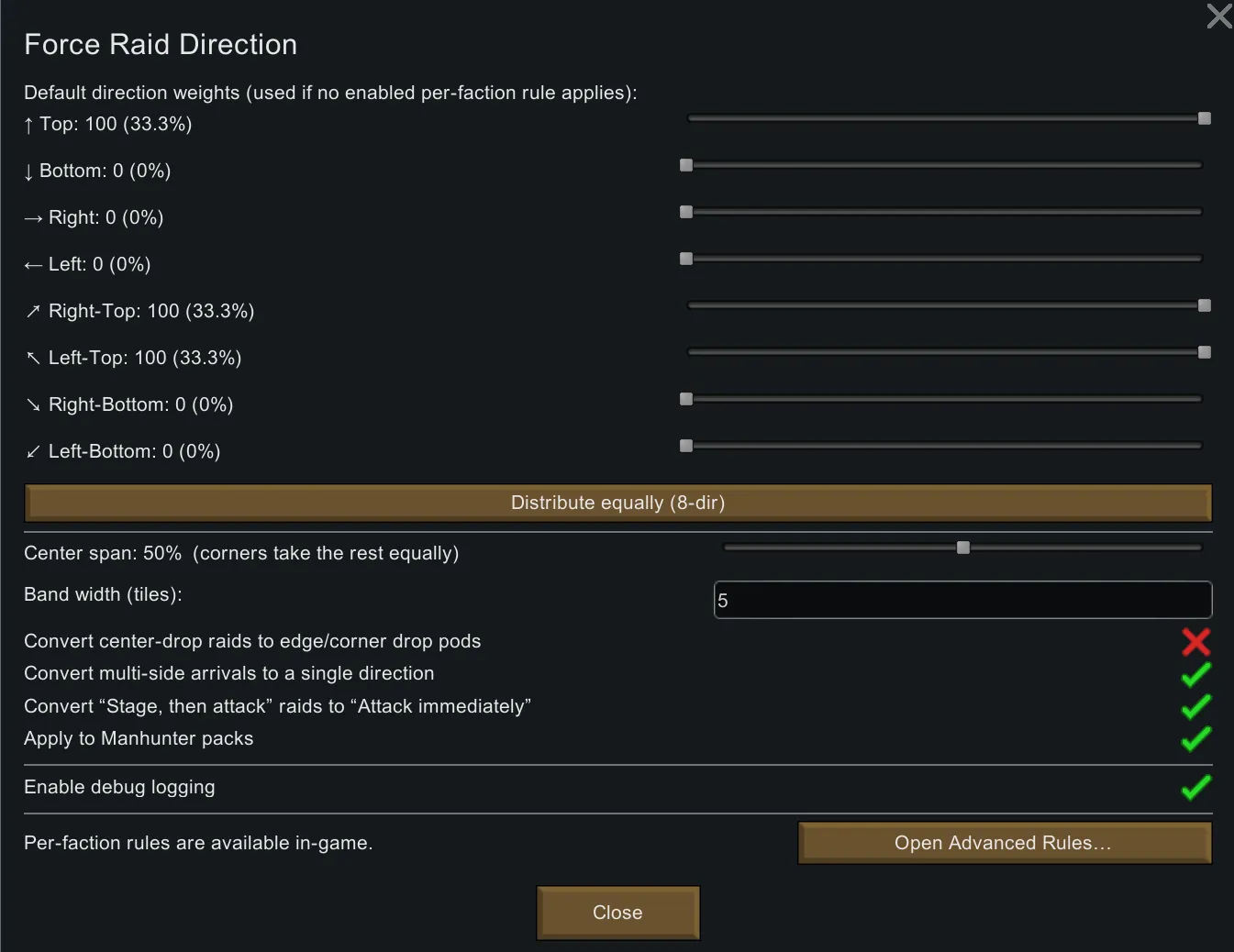Screen dimensions: 1234x952
Task: Focus the Band width tiles input field
Action: (x=962, y=600)
